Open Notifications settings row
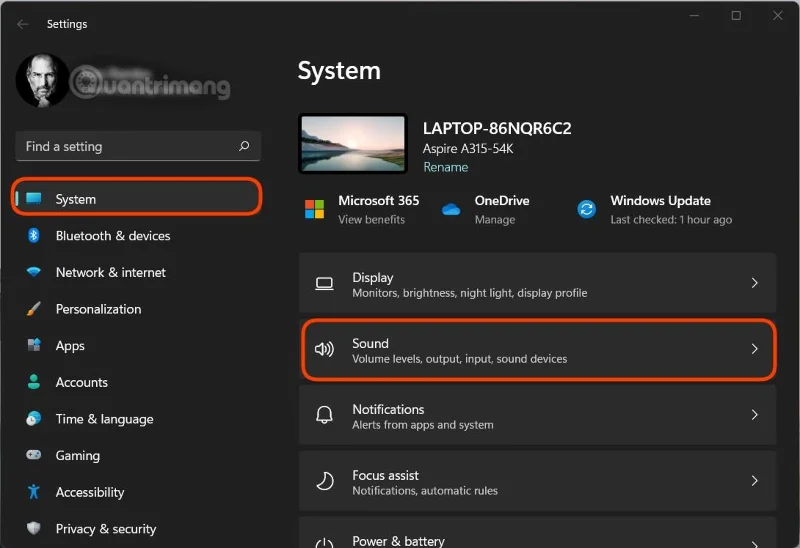 (537, 415)
